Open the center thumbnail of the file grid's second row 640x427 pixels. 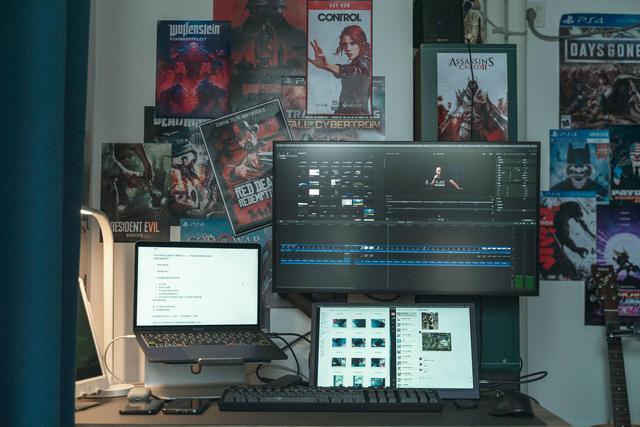click(x=358, y=342)
